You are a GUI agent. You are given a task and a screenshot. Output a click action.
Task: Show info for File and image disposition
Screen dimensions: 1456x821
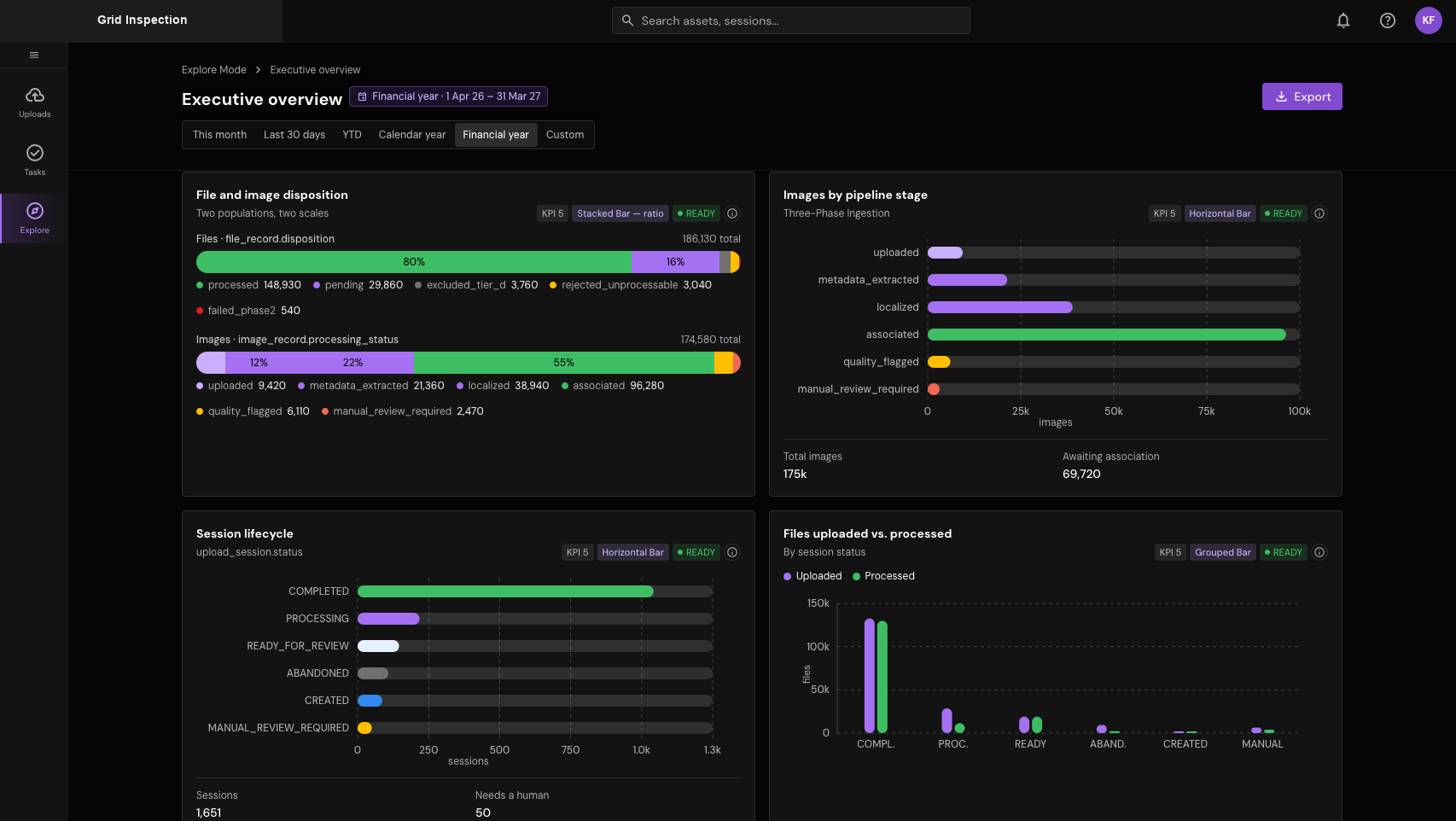(732, 213)
